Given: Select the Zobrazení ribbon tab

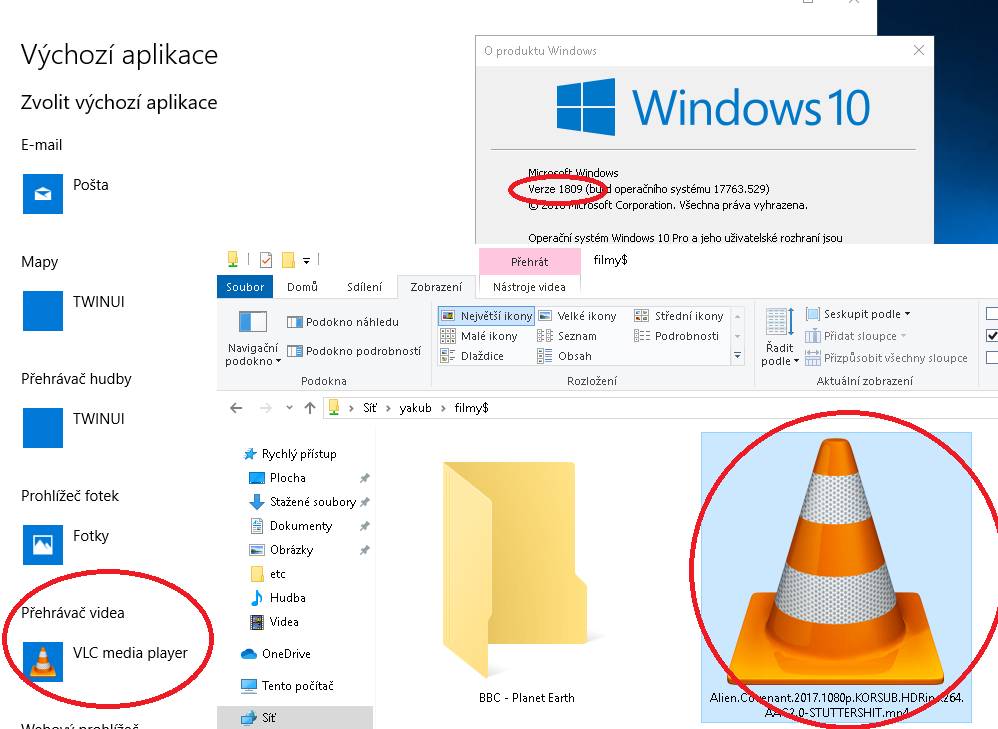Looking at the screenshot, I should (x=436, y=287).
